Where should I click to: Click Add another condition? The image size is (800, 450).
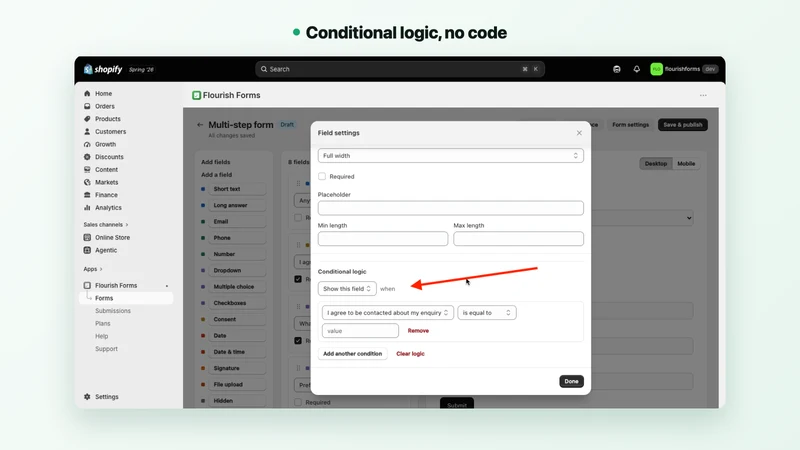point(353,354)
